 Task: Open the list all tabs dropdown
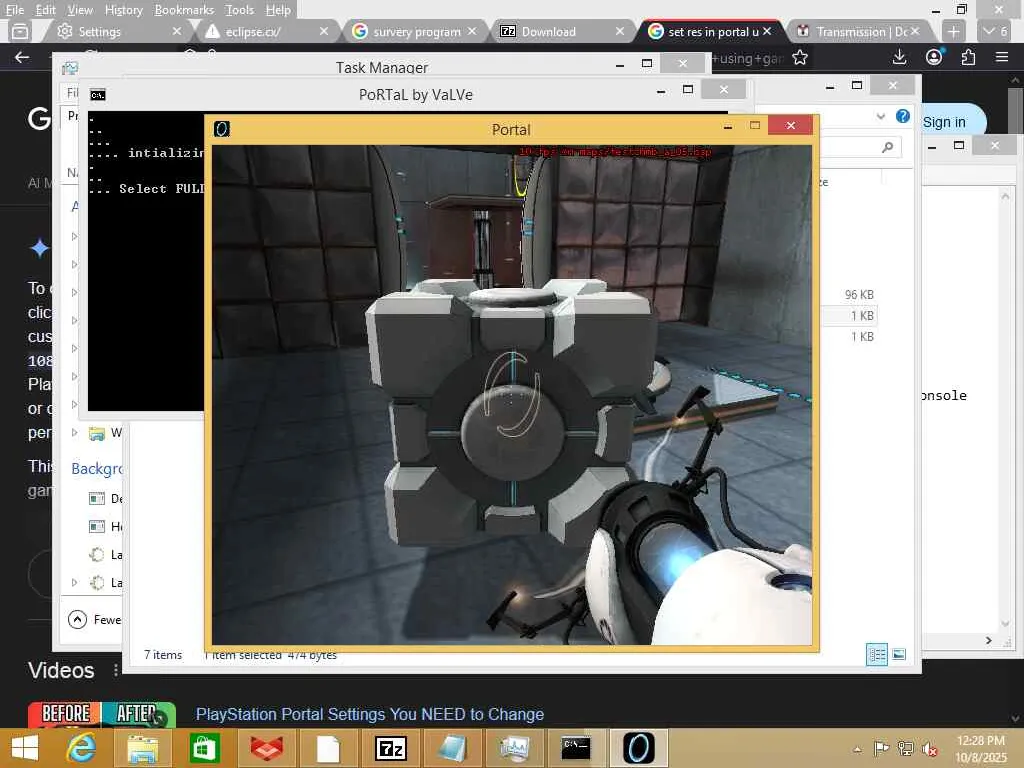point(995,31)
